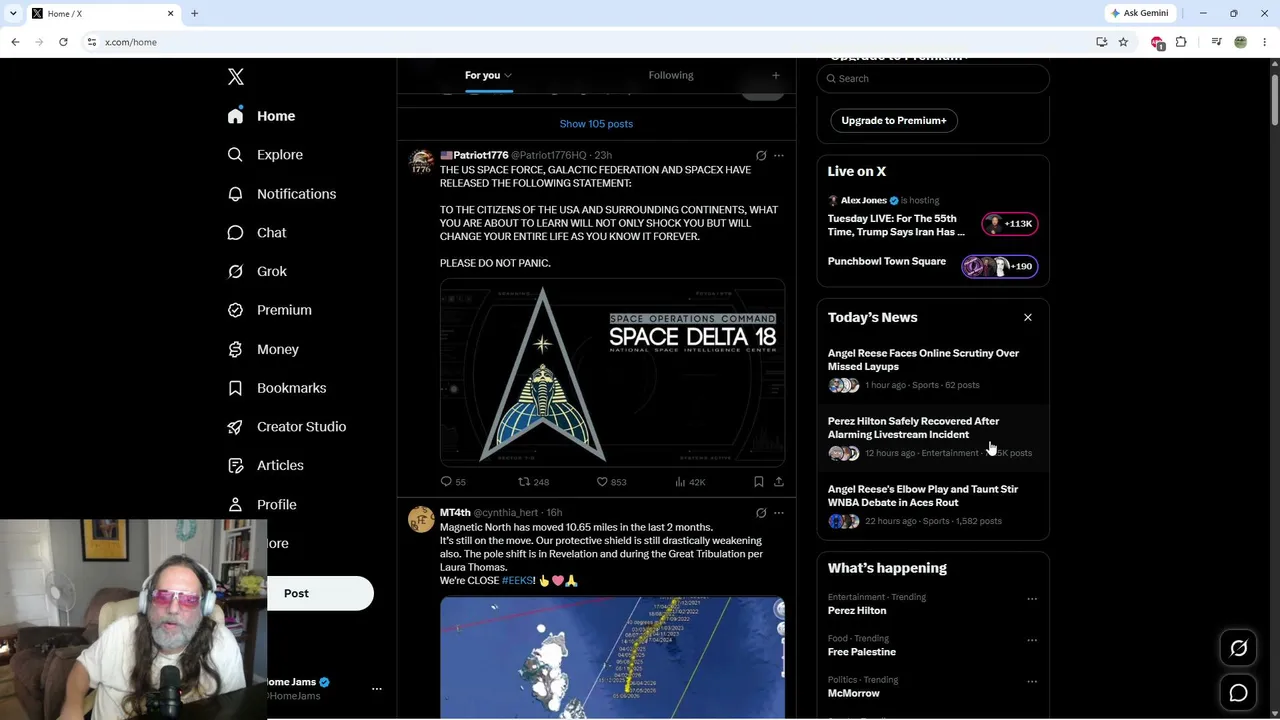Viewport: 1280px width, 720px height.
Task: Go back in the browser
Action: [15, 42]
